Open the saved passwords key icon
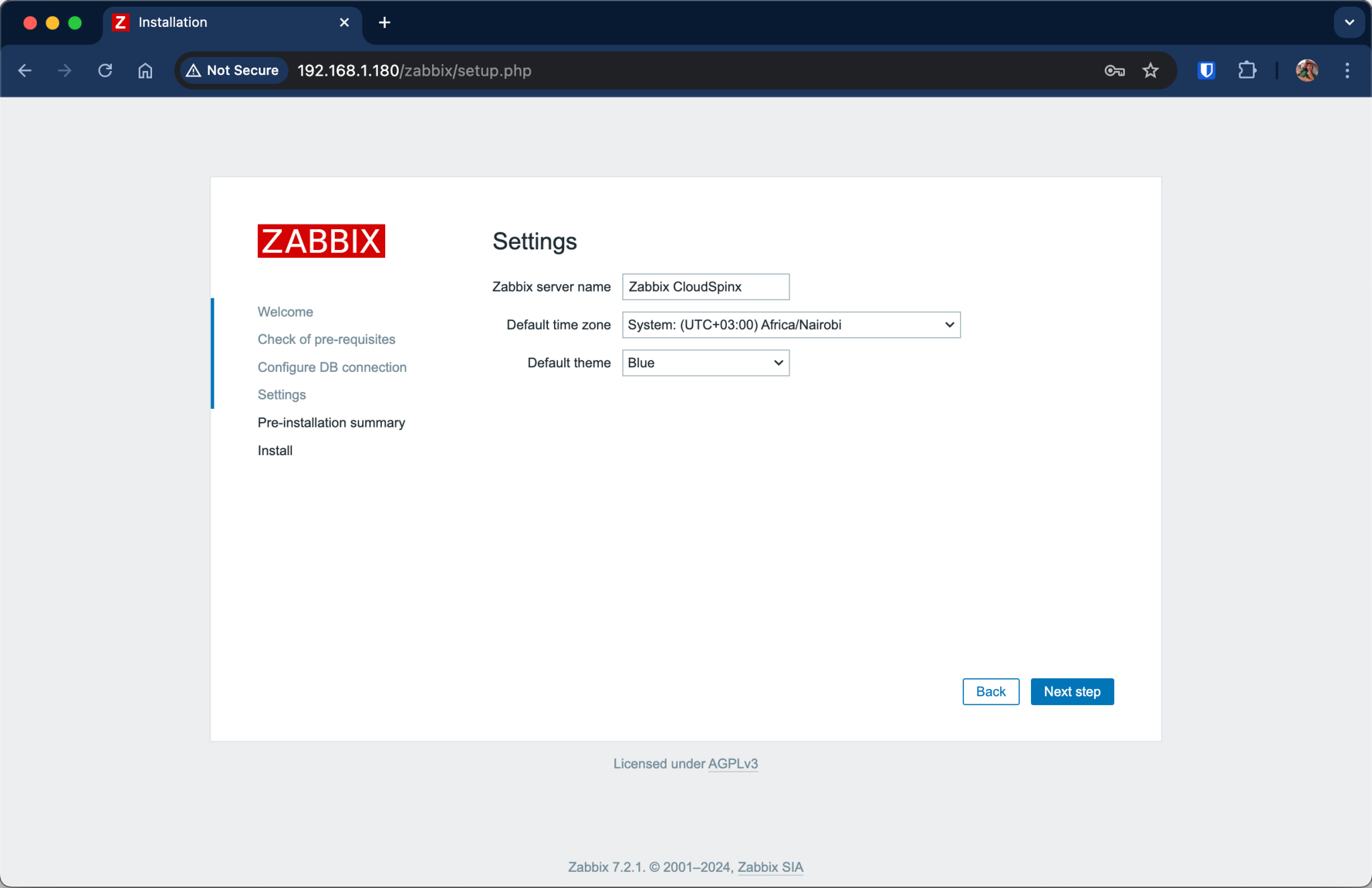1372x888 pixels. 1114,70
